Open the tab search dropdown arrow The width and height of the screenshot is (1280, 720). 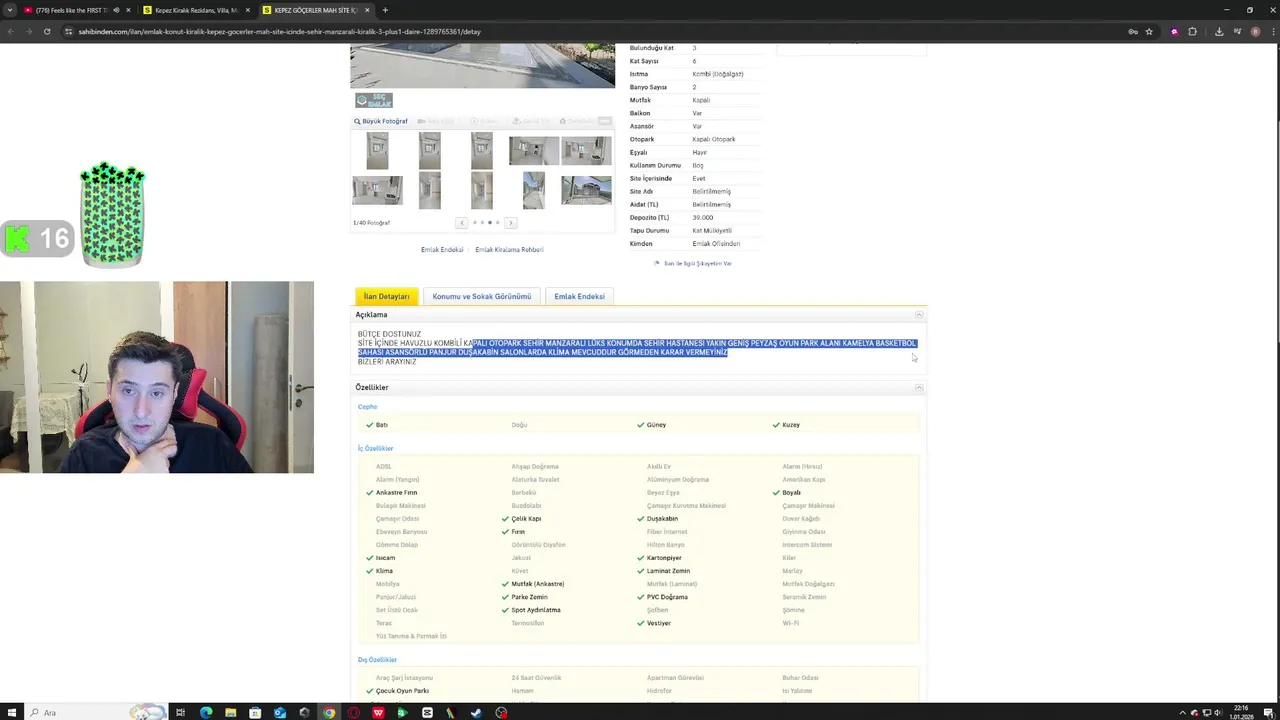coord(10,10)
